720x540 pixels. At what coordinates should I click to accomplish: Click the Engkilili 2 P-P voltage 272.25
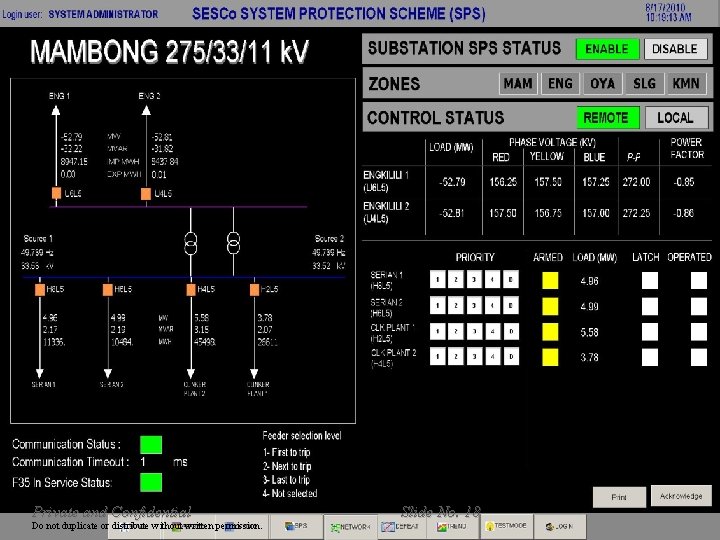click(x=636, y=214)
